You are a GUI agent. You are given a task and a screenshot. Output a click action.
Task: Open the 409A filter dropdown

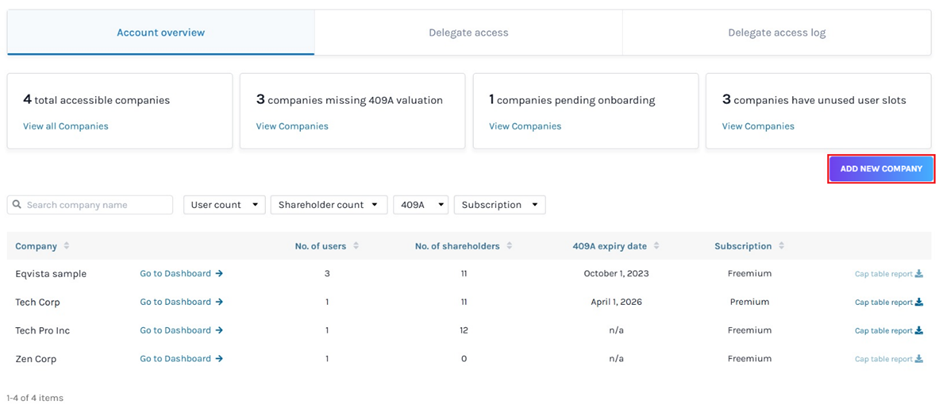coord(420,205)
